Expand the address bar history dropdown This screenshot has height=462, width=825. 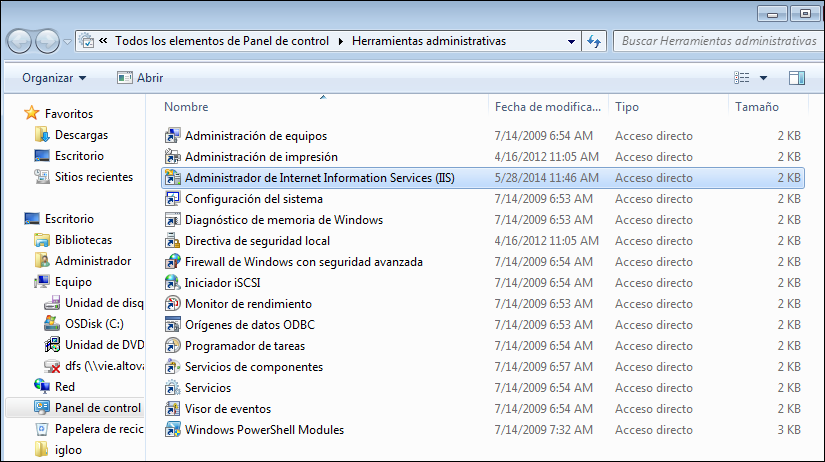tap(571, 41)
